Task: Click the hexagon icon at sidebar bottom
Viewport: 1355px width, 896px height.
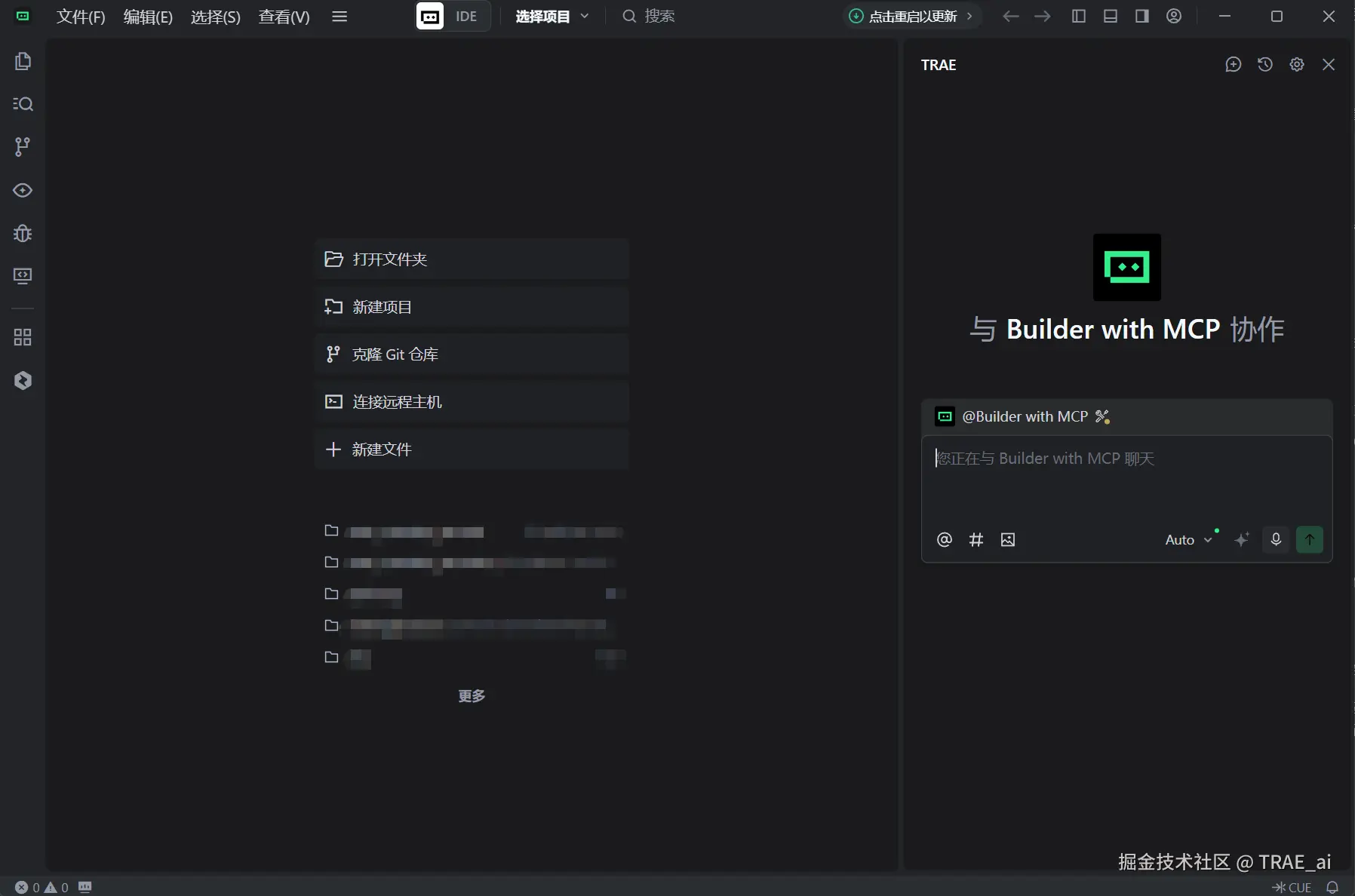Action: pyautogui.click(x=23, y=381)
